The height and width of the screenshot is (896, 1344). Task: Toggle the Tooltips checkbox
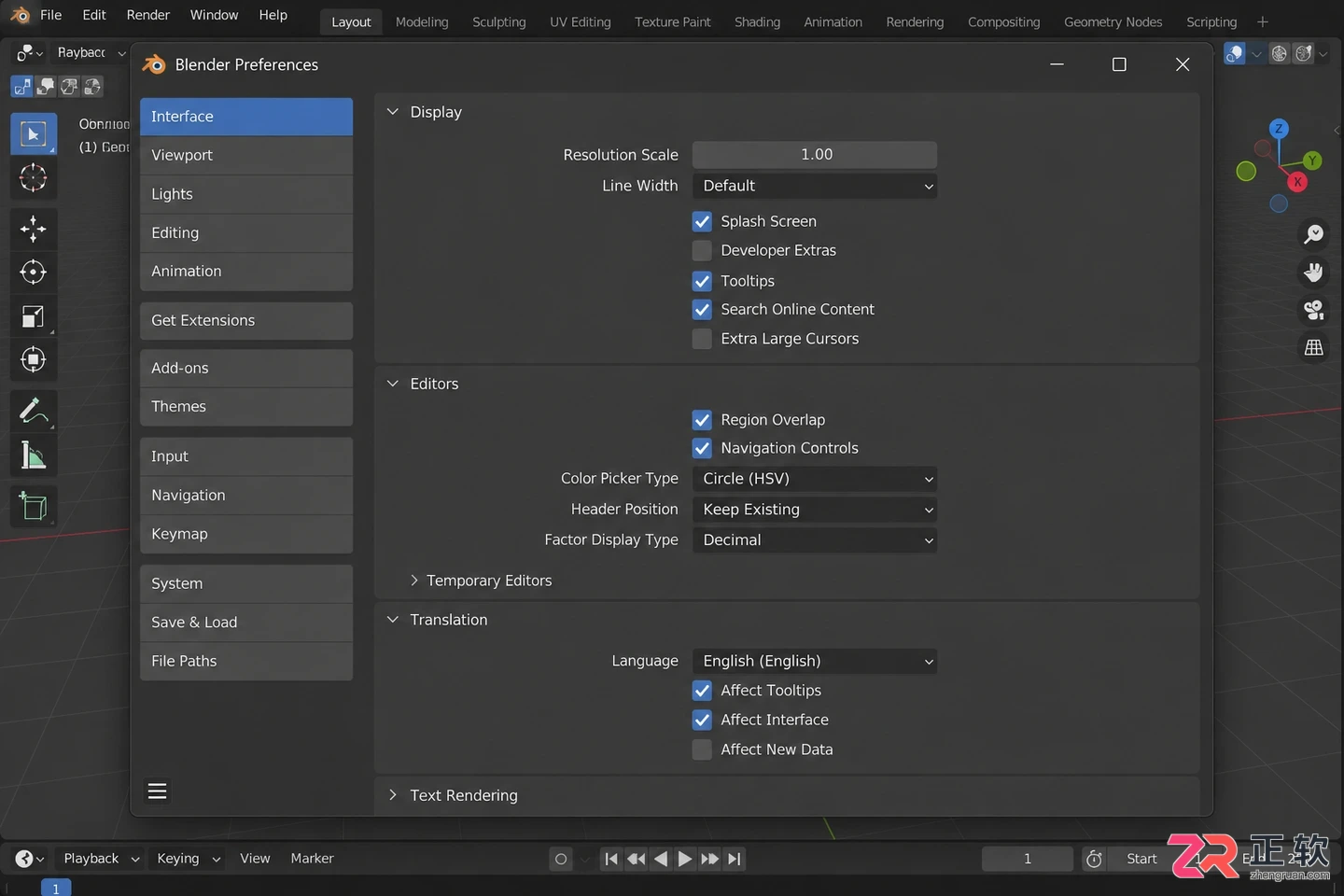point(702,281)
